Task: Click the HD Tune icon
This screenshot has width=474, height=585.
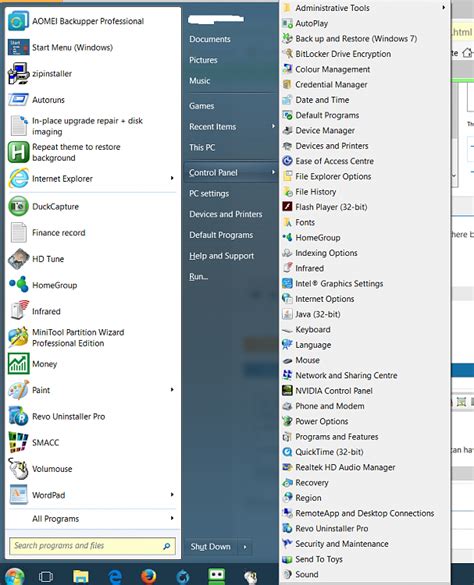Action: pos(18,259)
